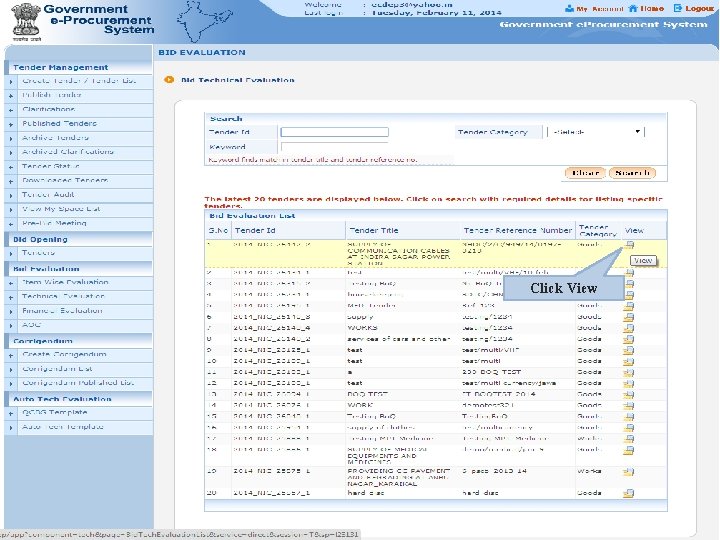This screenshot has width=720, height=540.
Task: Open Create Corrigendum
Action: click(x=64, y=354)
